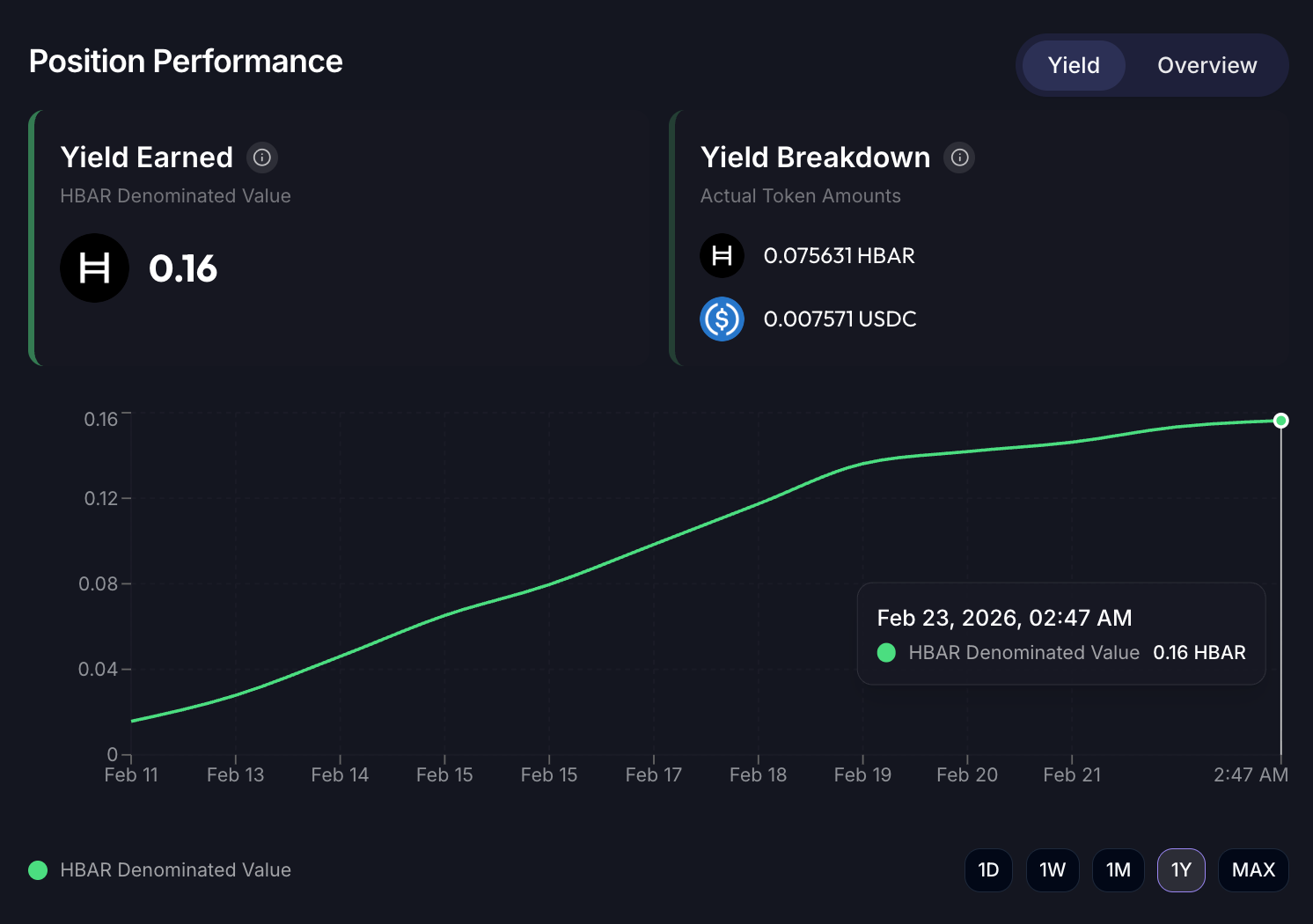Click the Feb 17 axis label
Screen dimensions: 1313x924
(653, 775)
